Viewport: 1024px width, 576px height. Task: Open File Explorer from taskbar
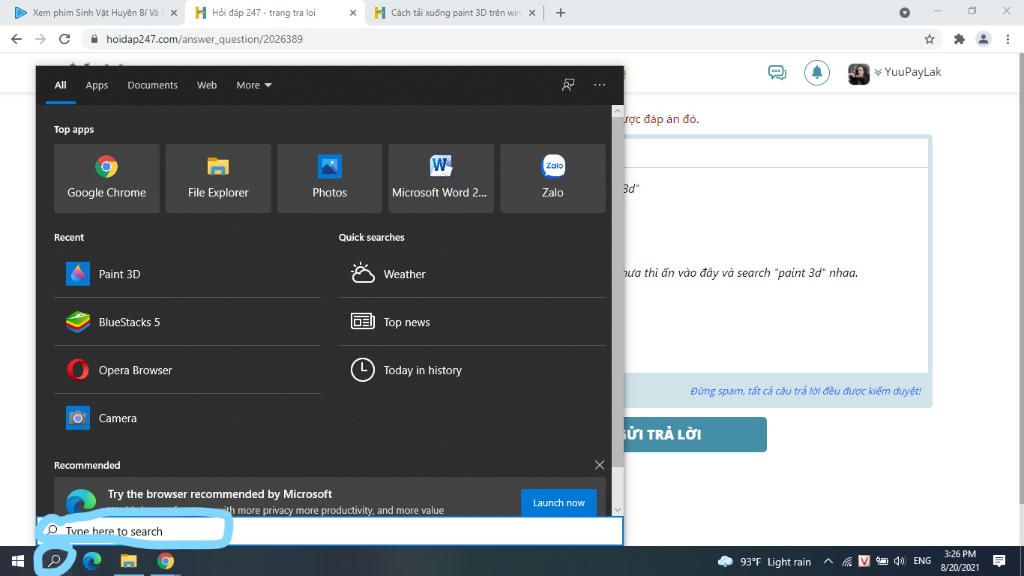coord(129,561)
